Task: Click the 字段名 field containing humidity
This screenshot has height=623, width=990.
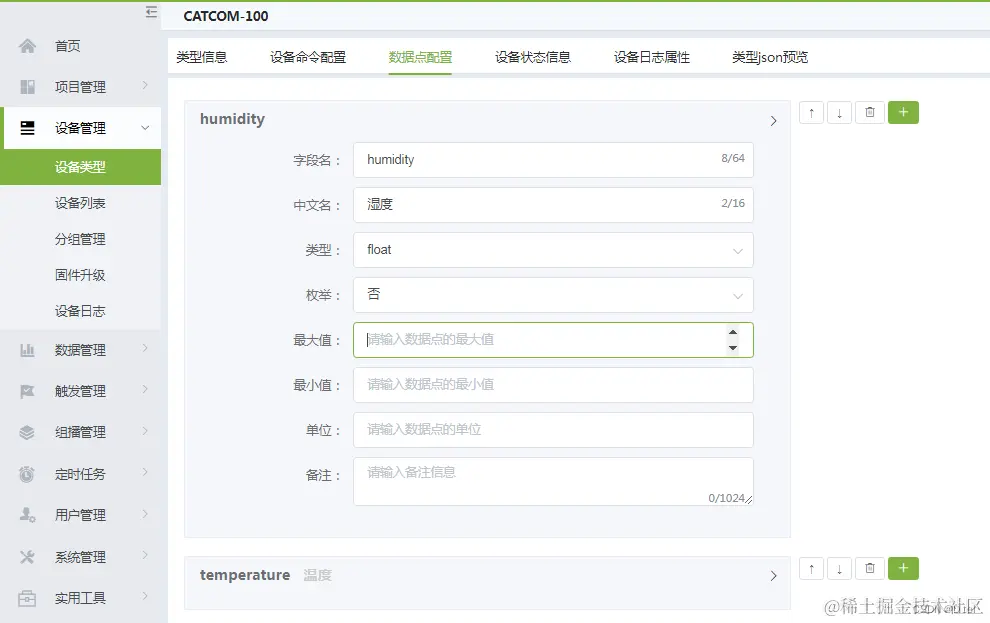Action: [x=553, y=160]
